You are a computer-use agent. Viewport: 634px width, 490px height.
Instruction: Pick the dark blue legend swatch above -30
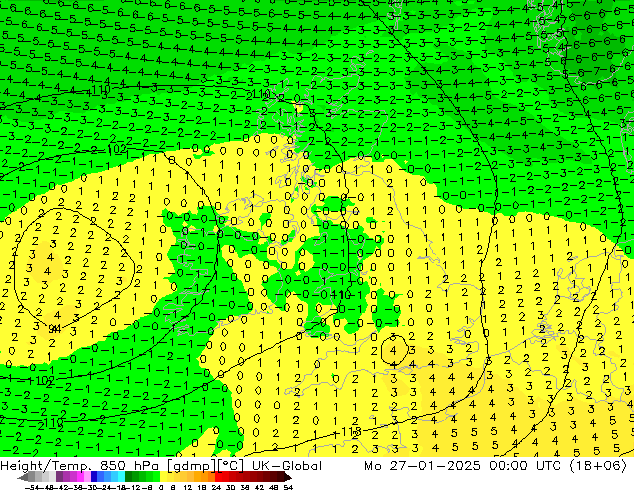click(94, 476)
